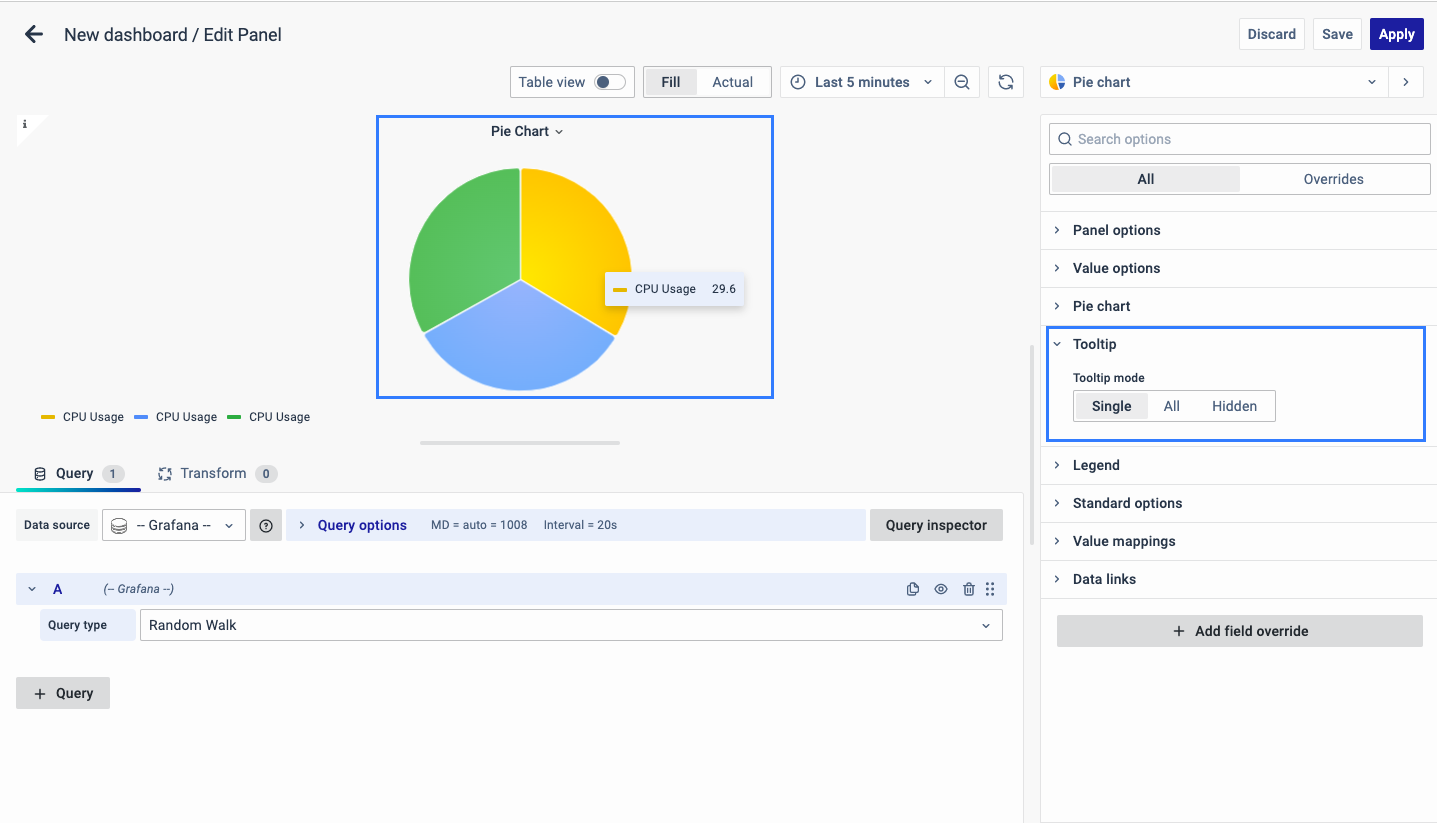Click the panel info corner icon
1437x823 pixels.
(25, 125)
